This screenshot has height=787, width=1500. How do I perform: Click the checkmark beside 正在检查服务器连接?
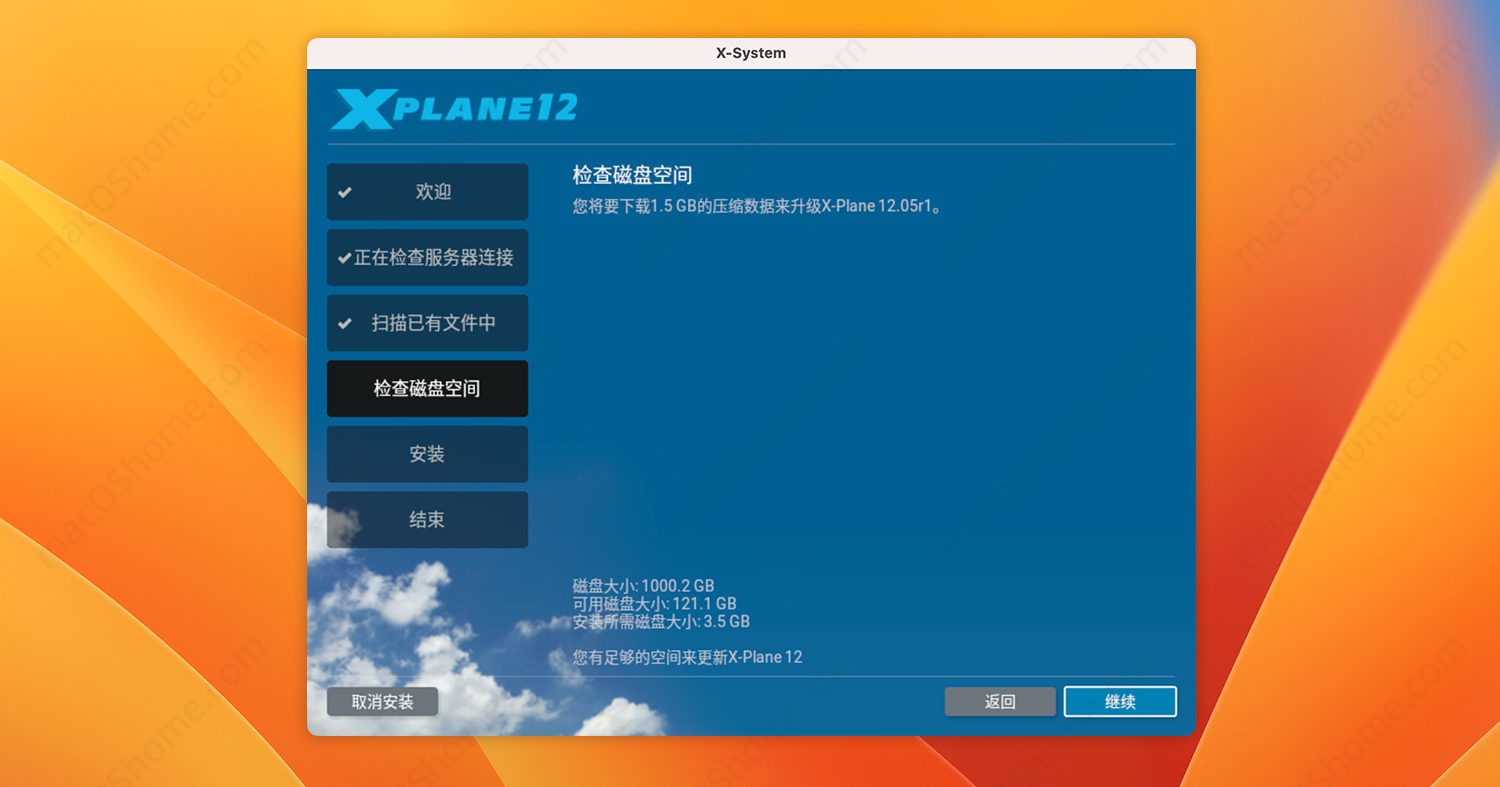345,258
